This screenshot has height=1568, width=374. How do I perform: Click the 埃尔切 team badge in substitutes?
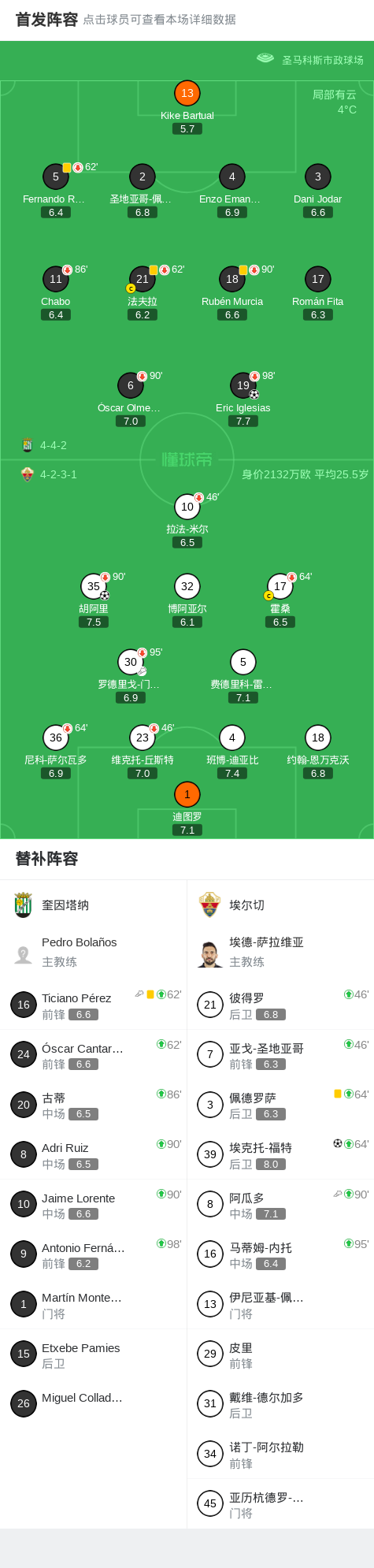209,905
